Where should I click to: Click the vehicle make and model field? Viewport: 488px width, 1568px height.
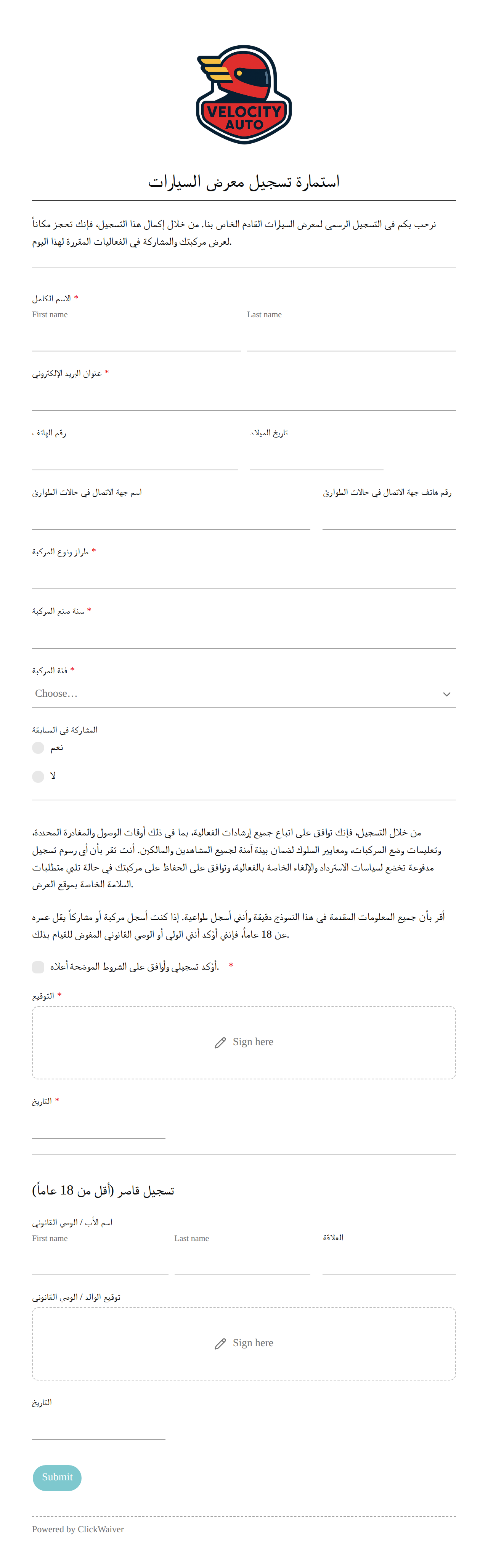click(244, 575)
